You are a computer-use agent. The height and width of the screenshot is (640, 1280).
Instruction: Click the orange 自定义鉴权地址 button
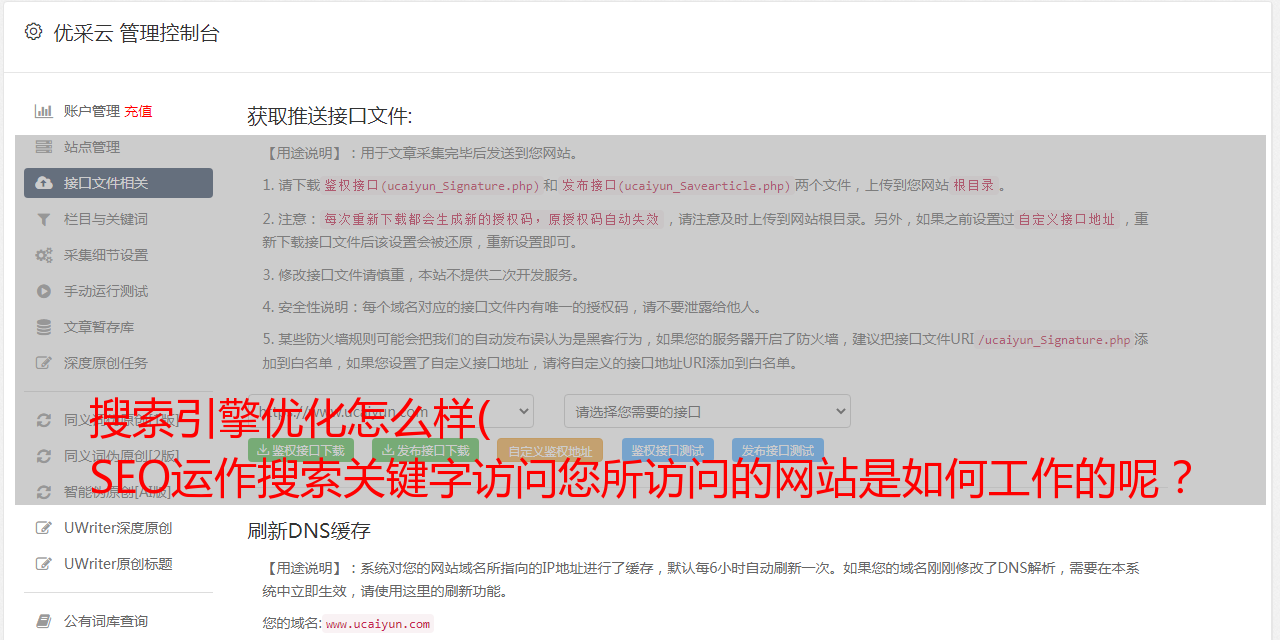pyautogui.click(x=550, y=451)
